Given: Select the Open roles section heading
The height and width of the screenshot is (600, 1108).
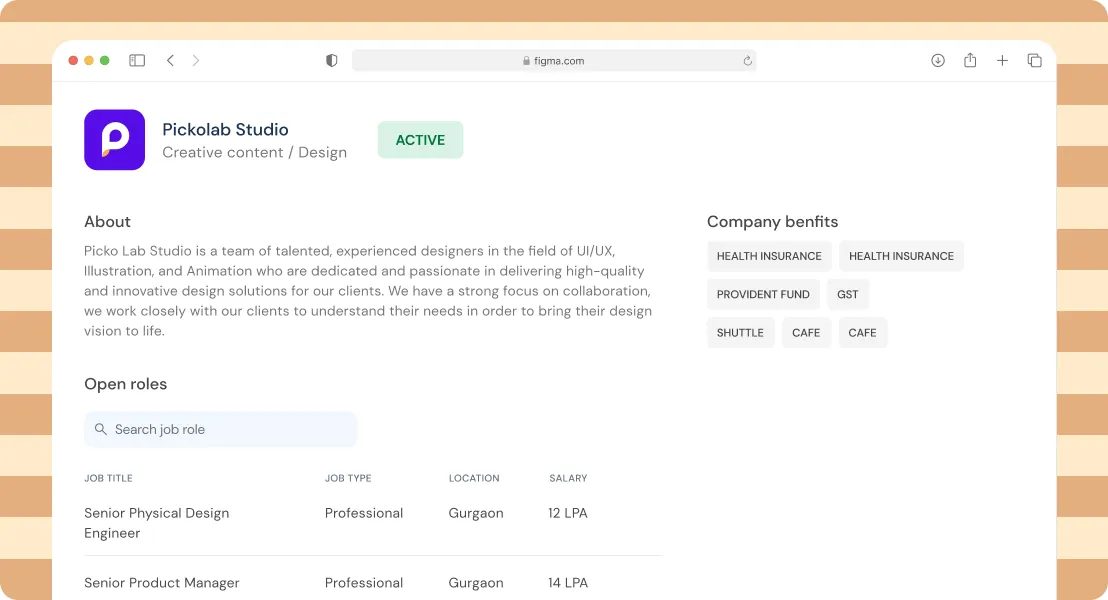Looking at the screenshot, I should (125, 383).
